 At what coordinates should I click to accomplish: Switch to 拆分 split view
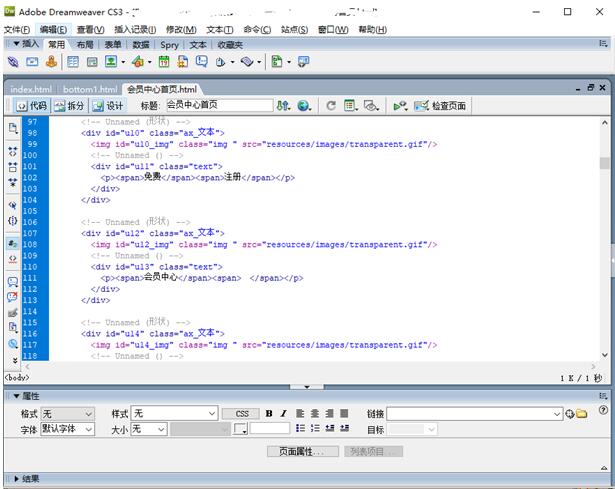pyautogui.click(x=70, y=105)
